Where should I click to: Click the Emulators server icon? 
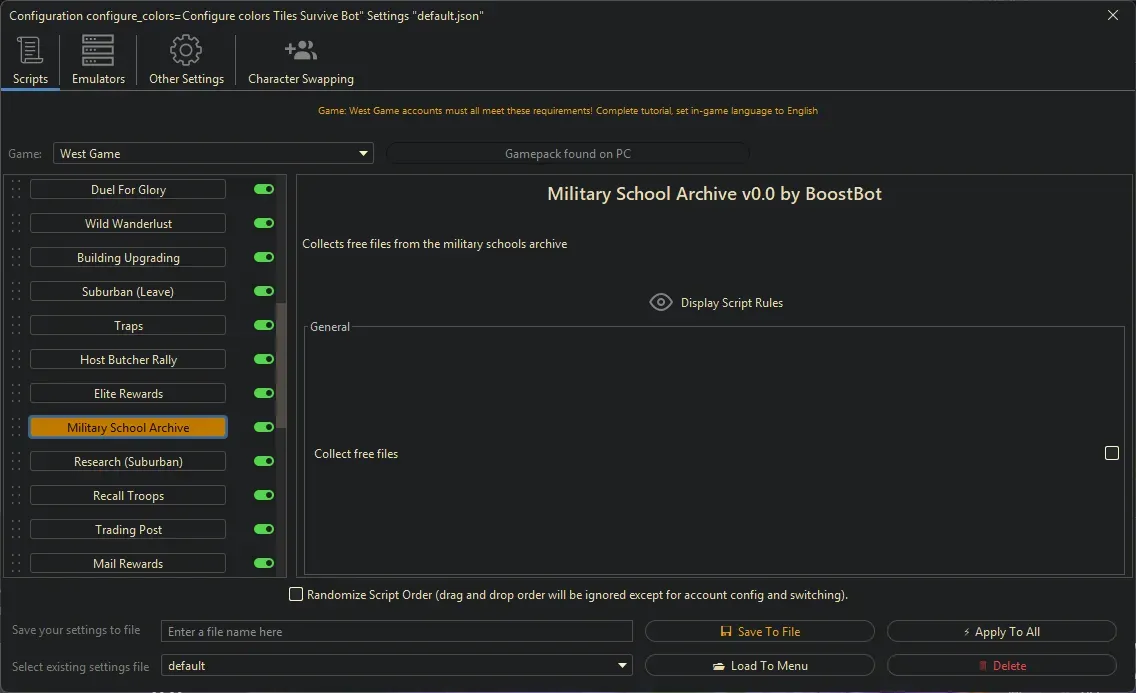point(97,48)
